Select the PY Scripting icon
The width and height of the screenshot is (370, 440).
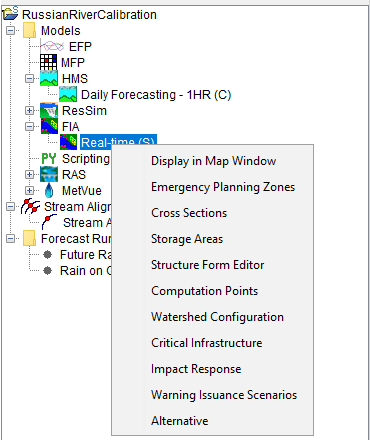(49, 158)
